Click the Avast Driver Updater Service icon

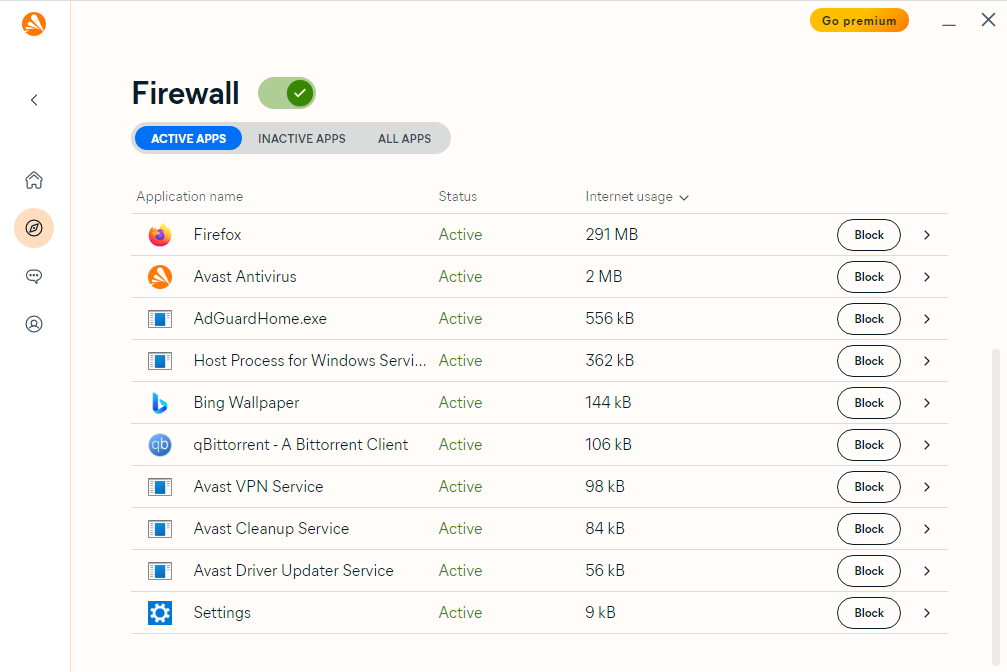tap(160, 570)
